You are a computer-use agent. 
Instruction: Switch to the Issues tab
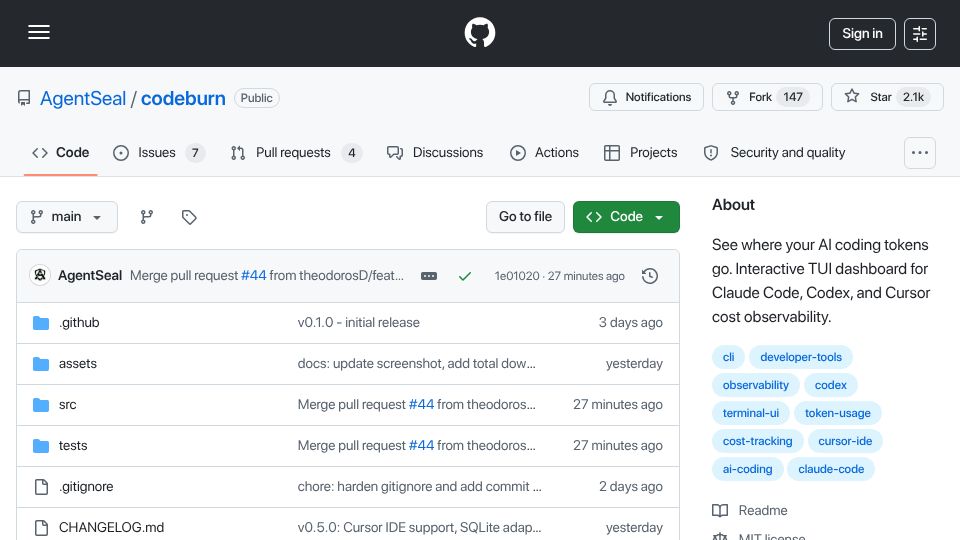pyautogui.click(x=159, y=152)
